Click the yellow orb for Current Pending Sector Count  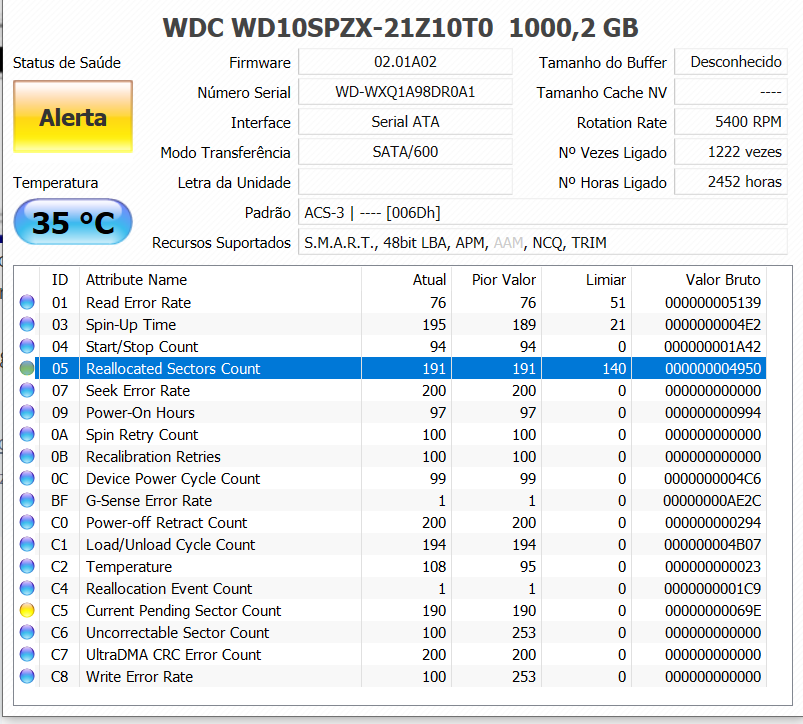tap(27, 610)
